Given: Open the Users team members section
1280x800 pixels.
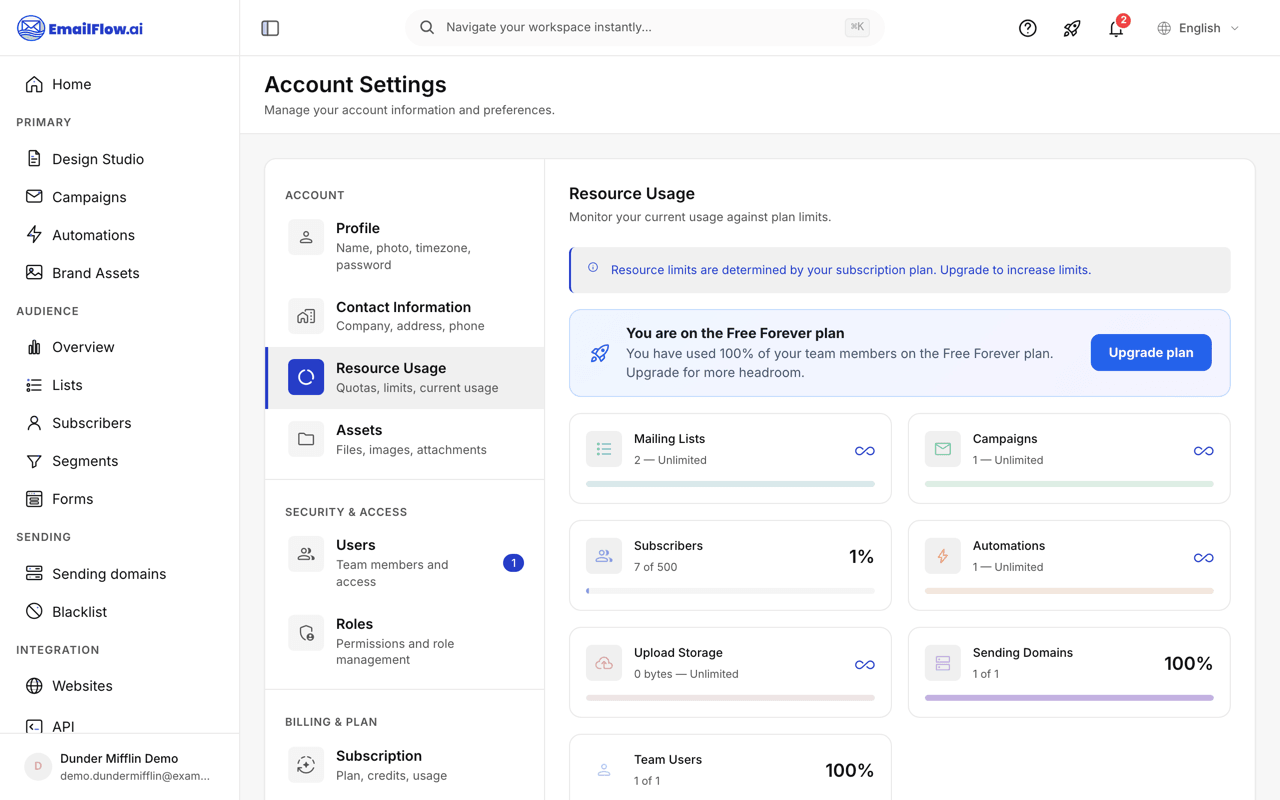Looking at the screenshot, I should click(x=405, y=563).
